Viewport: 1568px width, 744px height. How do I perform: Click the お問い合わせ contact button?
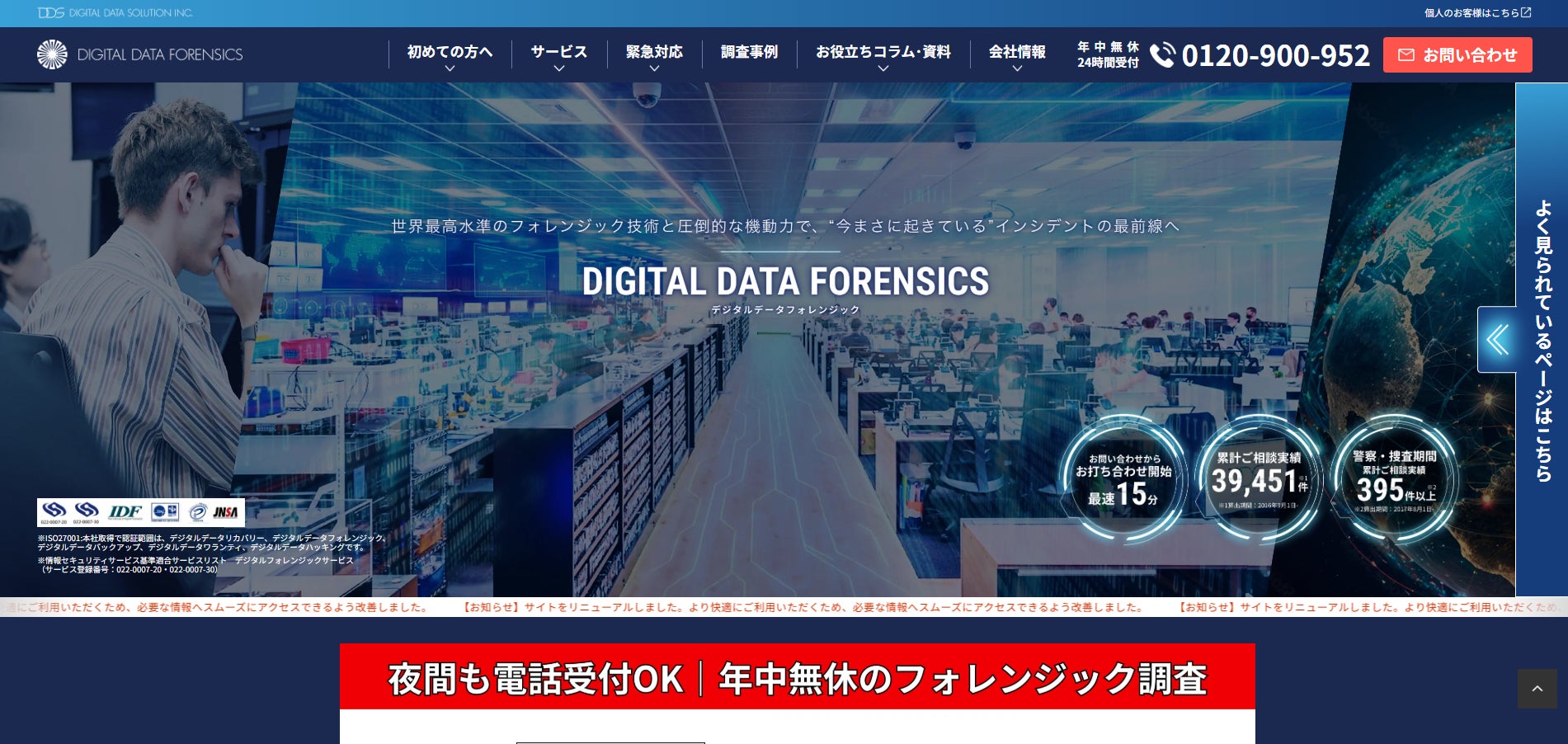click(x=1457, y=54)
